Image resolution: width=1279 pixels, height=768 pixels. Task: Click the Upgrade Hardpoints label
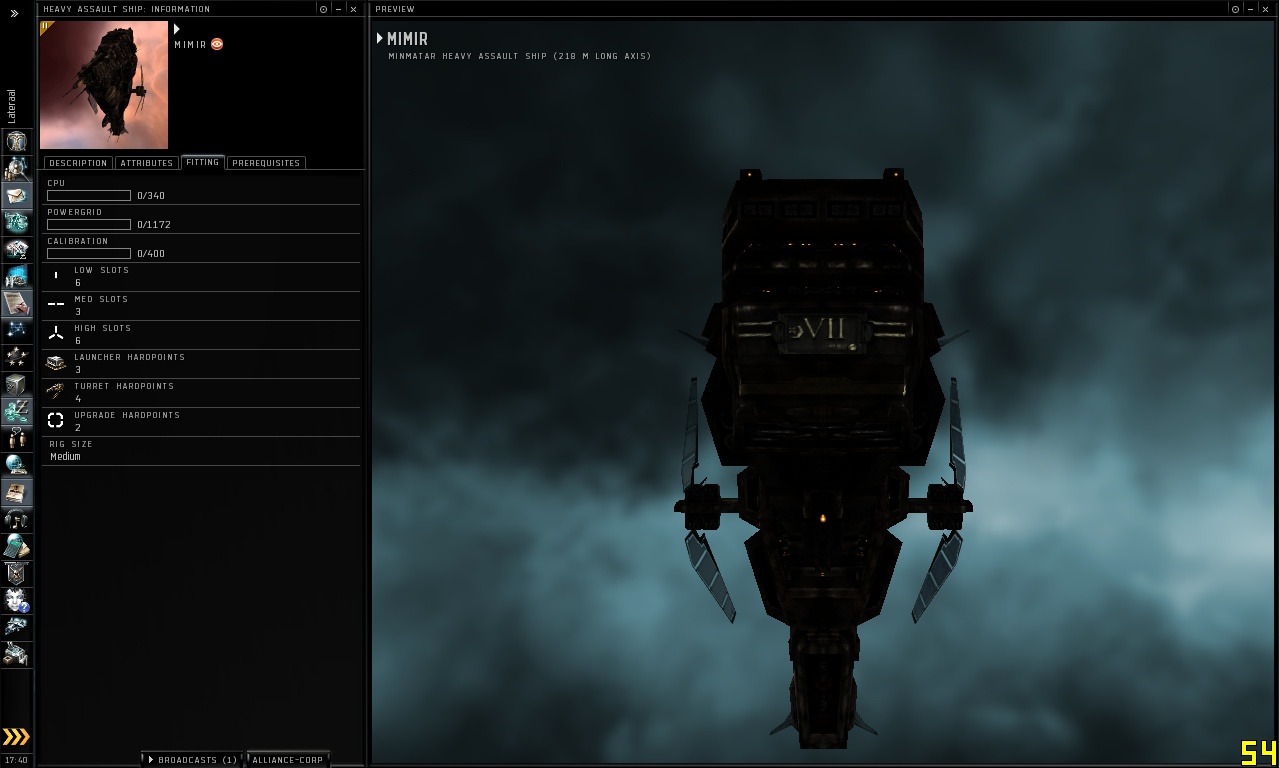pyautogui.click(x=127, y=415)
